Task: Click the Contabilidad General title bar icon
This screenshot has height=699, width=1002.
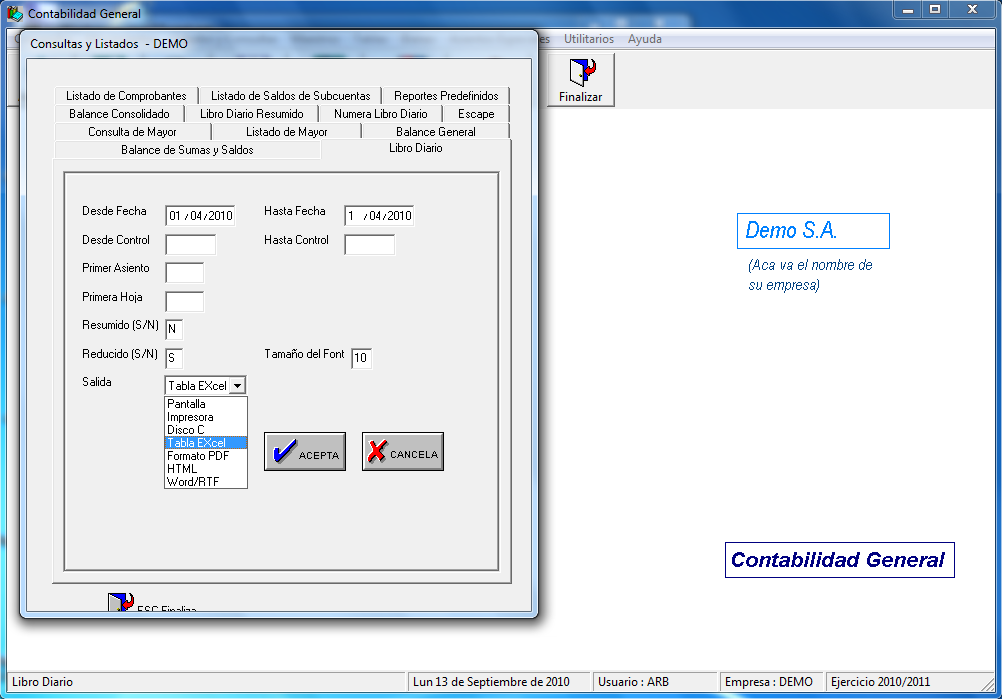Action: coord(15,14)
